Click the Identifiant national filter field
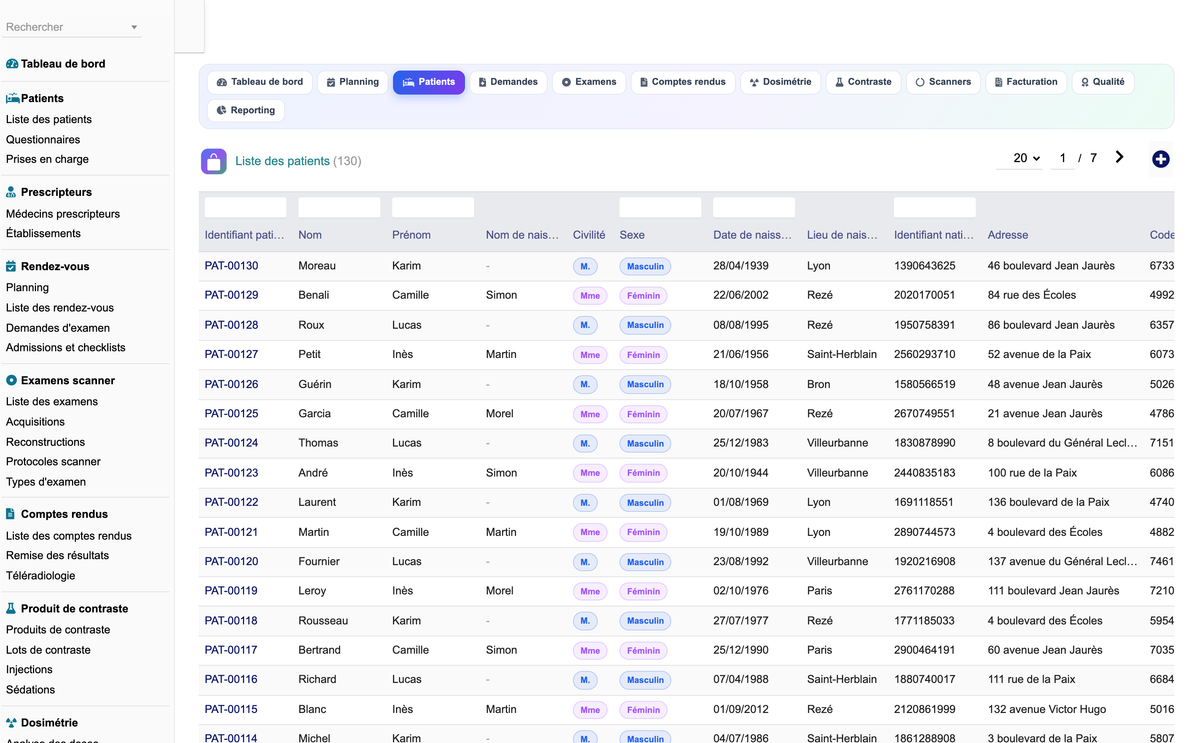Viewport: 1200px width, 743px height. [935, 207]
